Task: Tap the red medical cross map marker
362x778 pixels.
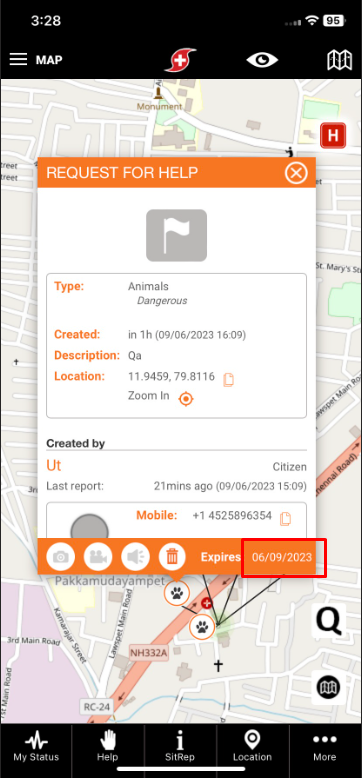Action: [207, 603]
